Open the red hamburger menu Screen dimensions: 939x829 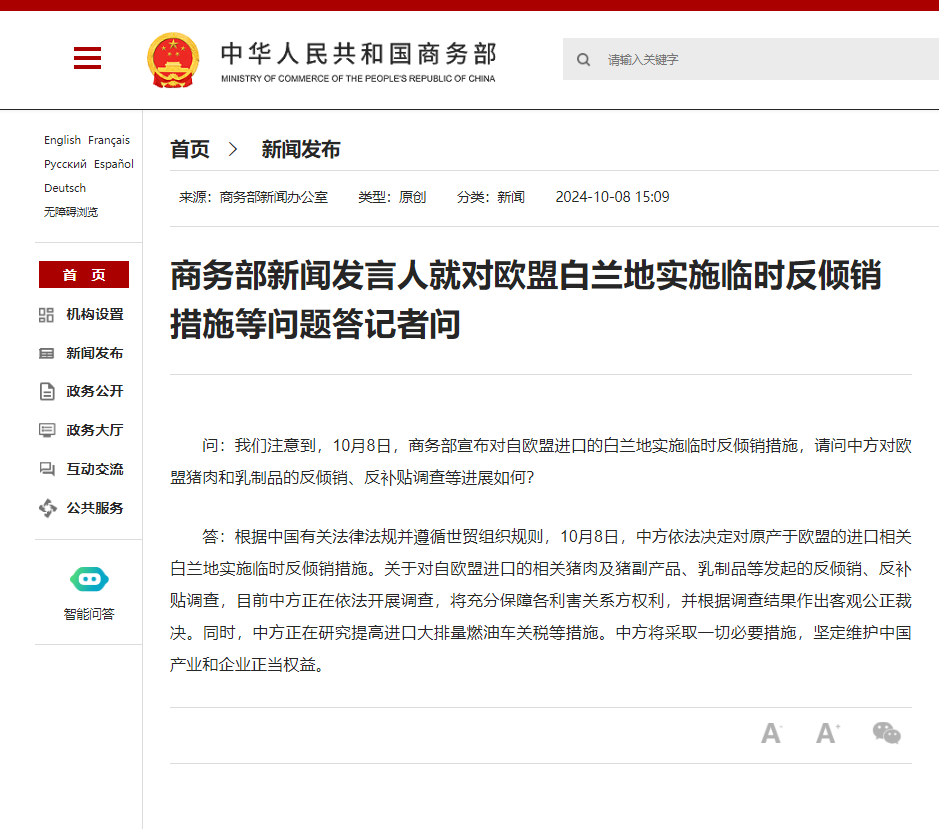(x=88, y=59)
